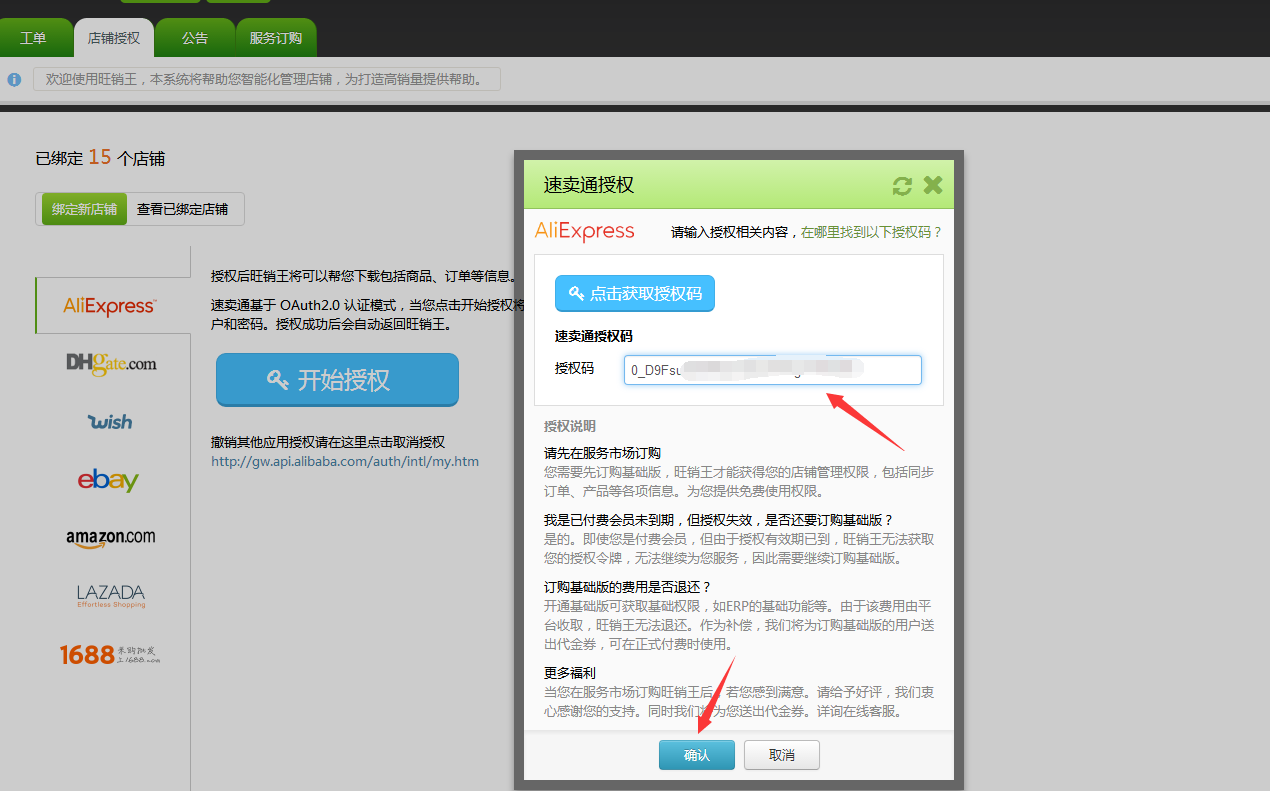Click the 授权说明 heading
Screen dimensions: 1270x791
(570, 426)
